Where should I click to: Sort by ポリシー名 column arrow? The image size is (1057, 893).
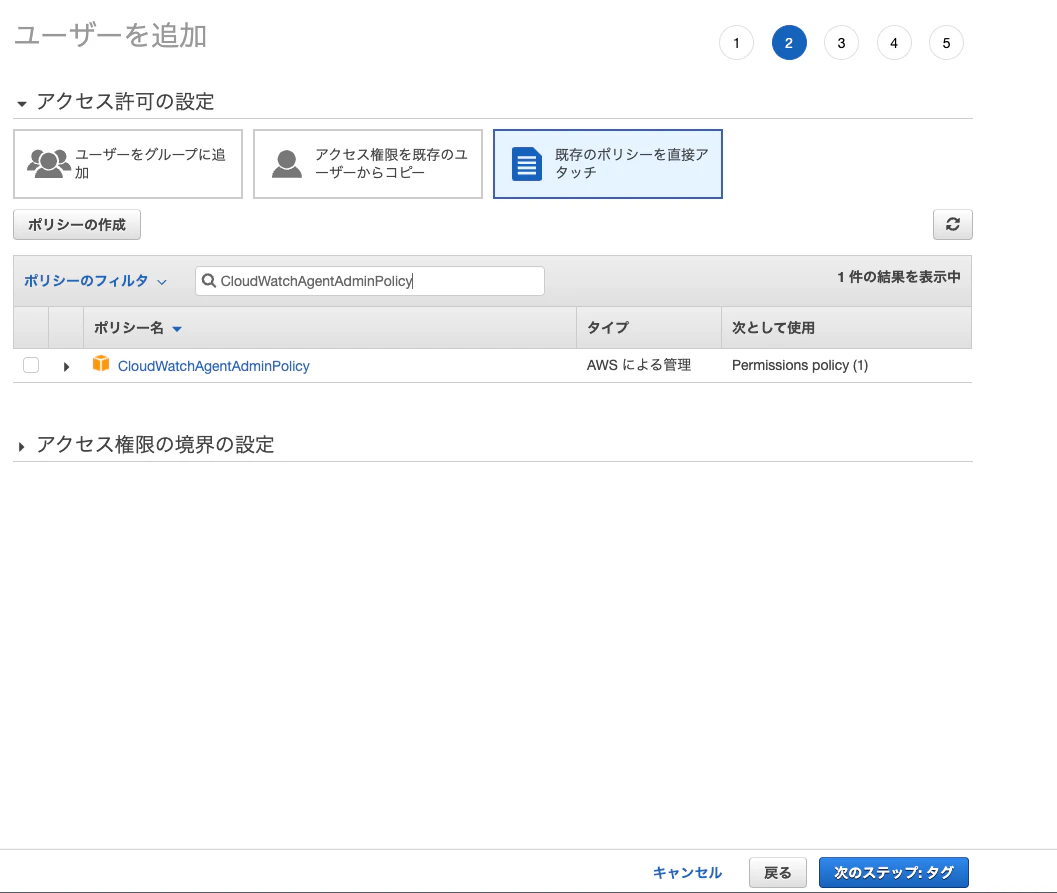177,329
